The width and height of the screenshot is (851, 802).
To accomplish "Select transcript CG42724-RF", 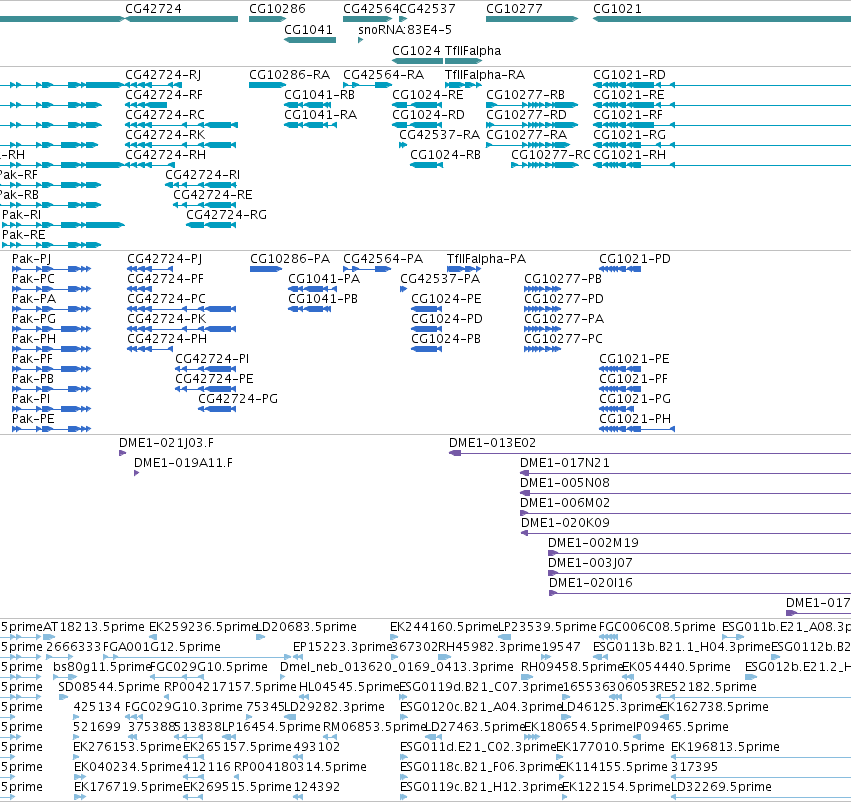I will pyautogui.click(x=164, y=94).
